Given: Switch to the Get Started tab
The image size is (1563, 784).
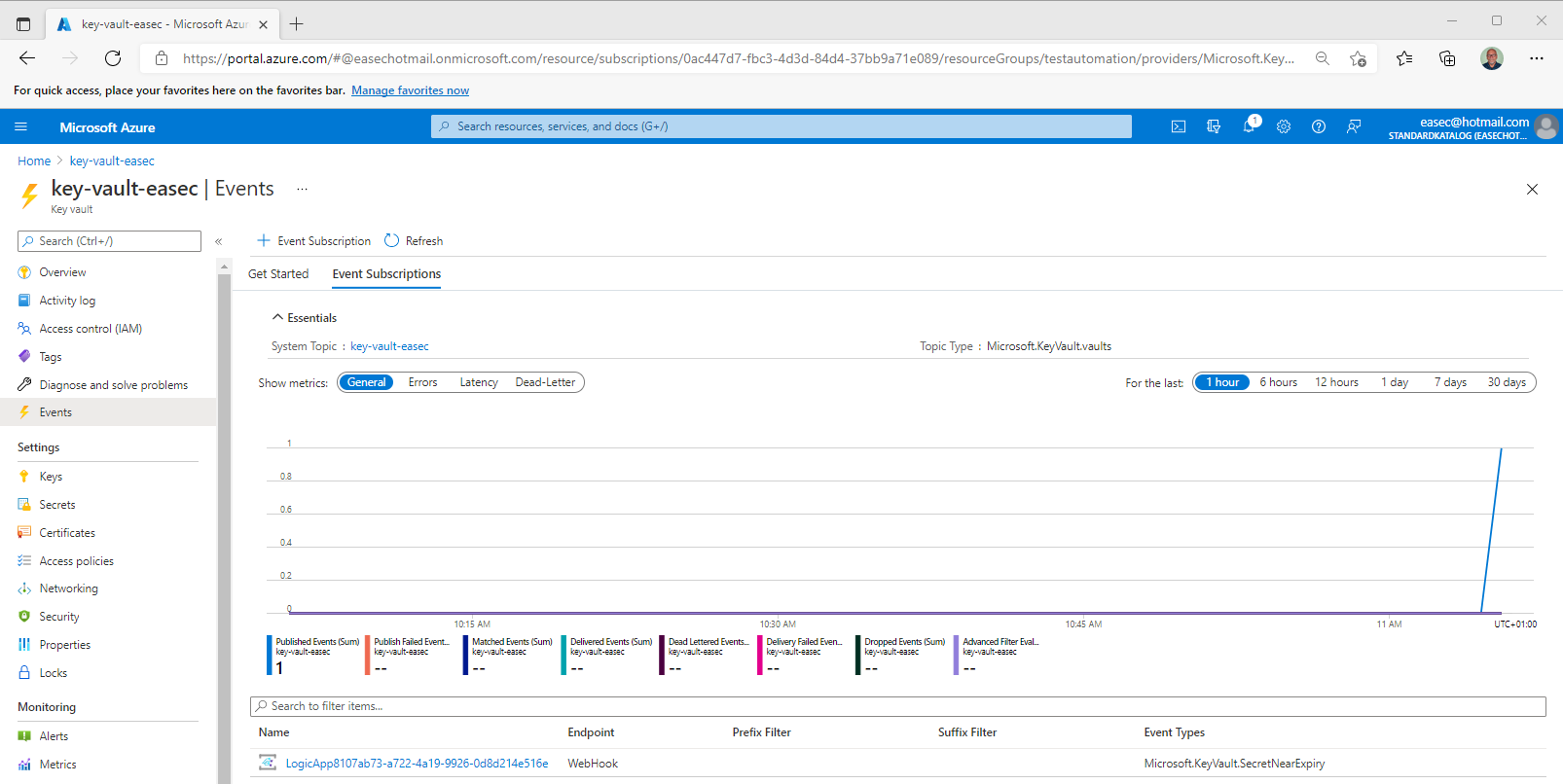Looking at the screenshot, I should [278, 274].
